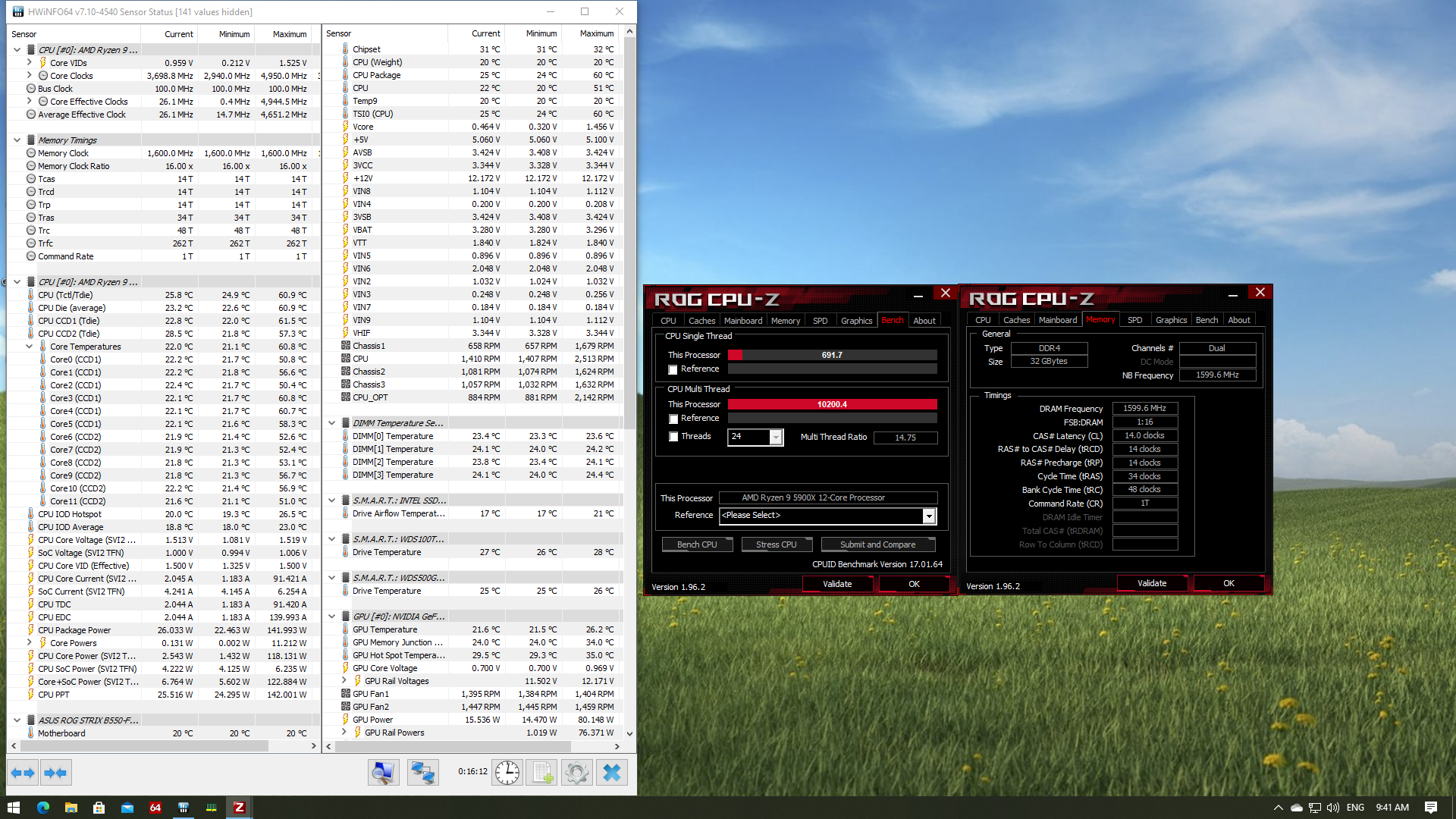1456x819 pixels.
Task: Click the blue X icon in the HWiNFO toolbar
Action: (x=612, y=773)
